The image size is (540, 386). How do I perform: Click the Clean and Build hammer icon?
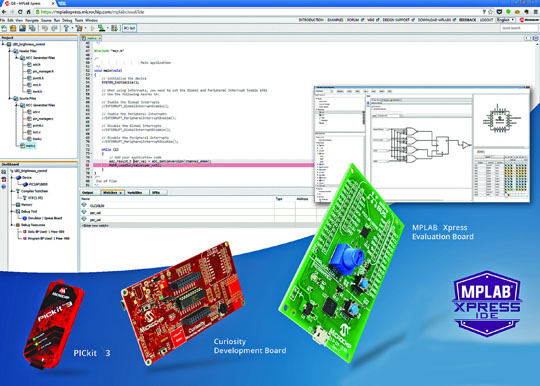coord(80,28)
